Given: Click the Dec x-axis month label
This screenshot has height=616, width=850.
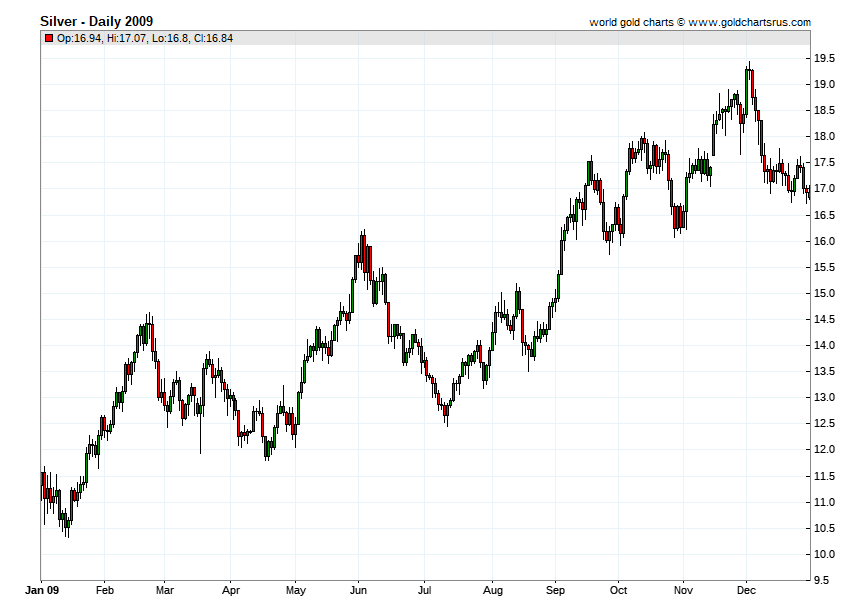Looking at the screenshot, I should (746, 590).
